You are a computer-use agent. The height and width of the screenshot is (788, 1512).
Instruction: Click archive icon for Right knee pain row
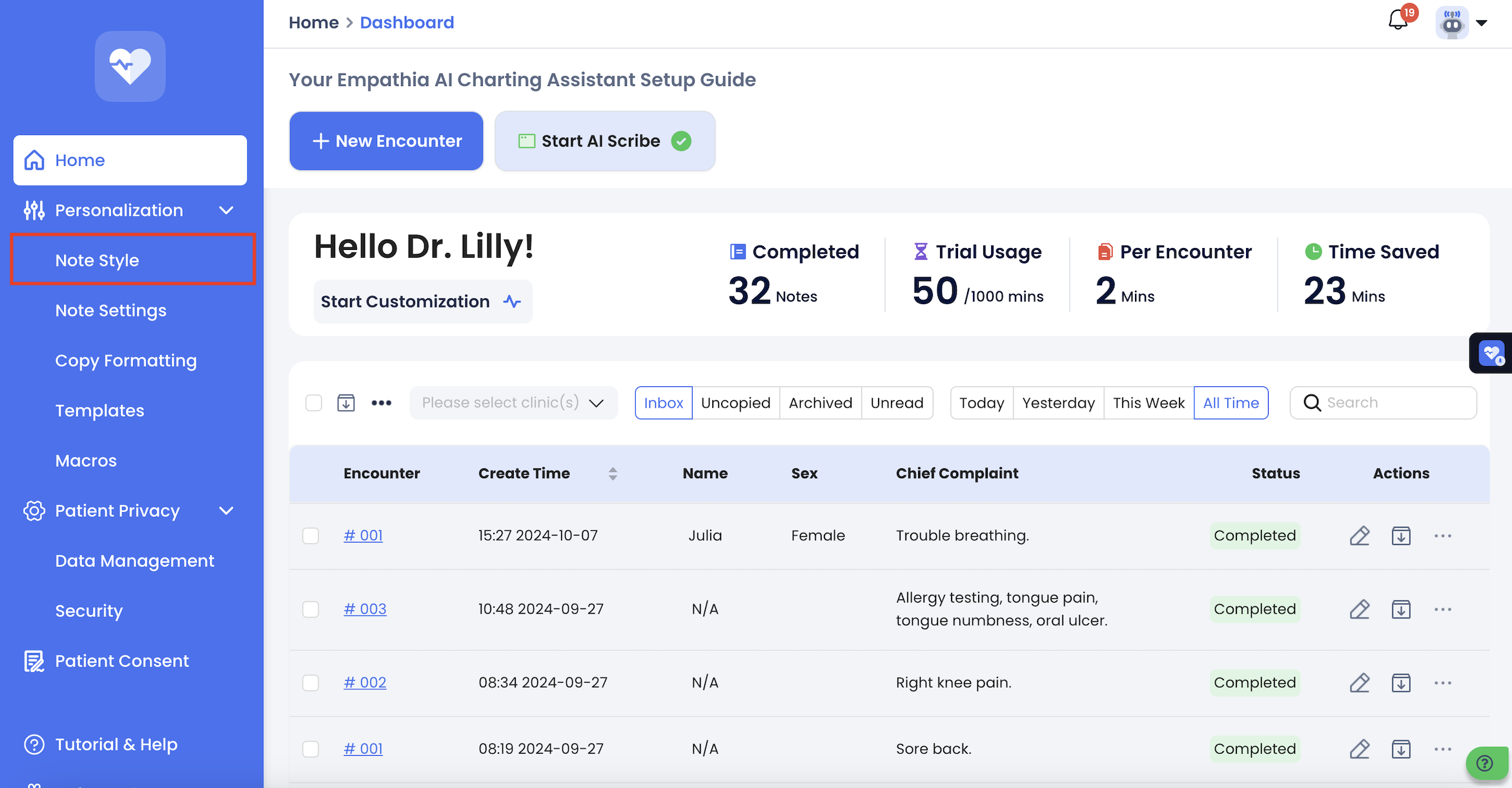pyautogui.click(x=1400, y=683)
